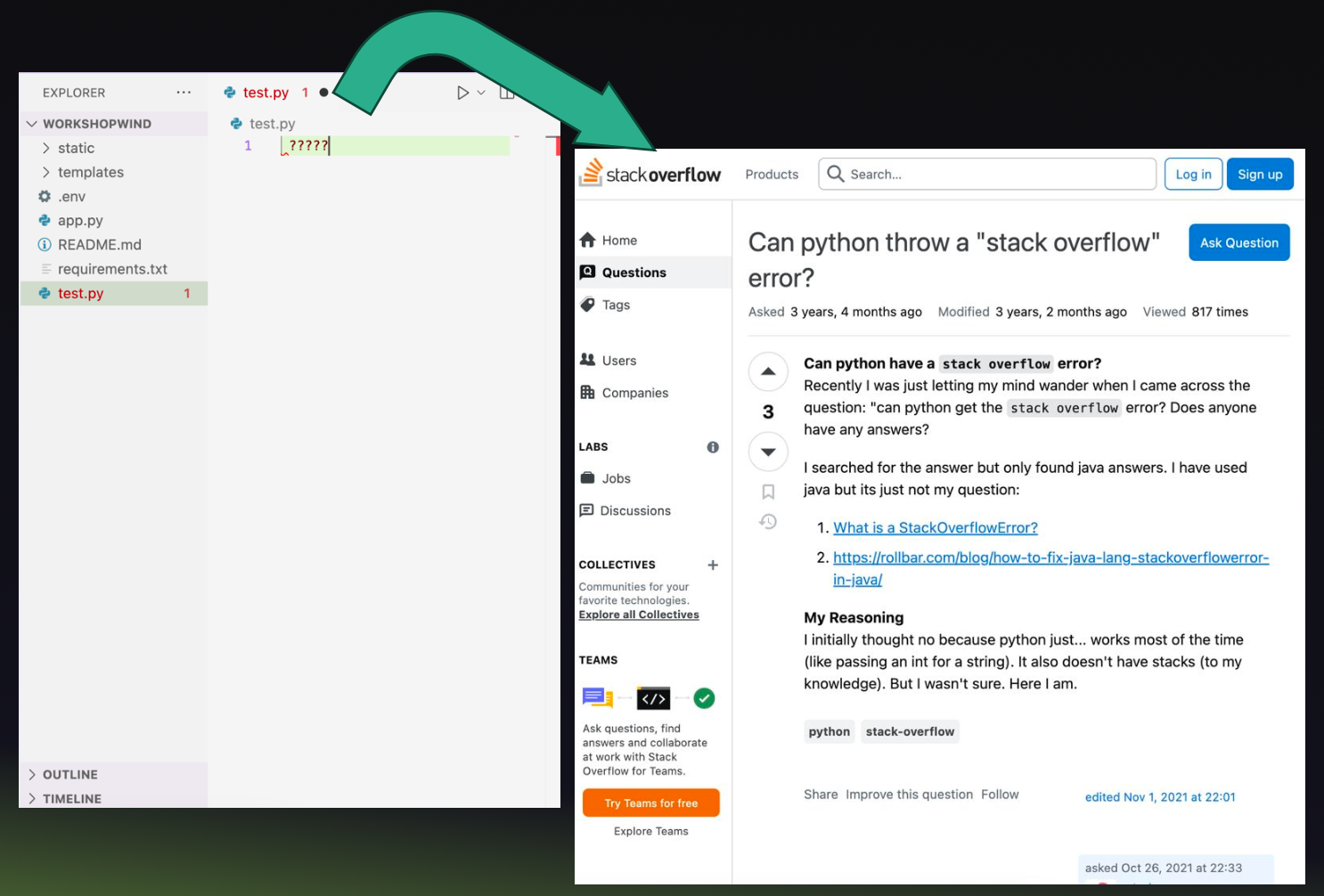1324x896 pixels.
Task: Click the Share link under question
Action: 821,794
